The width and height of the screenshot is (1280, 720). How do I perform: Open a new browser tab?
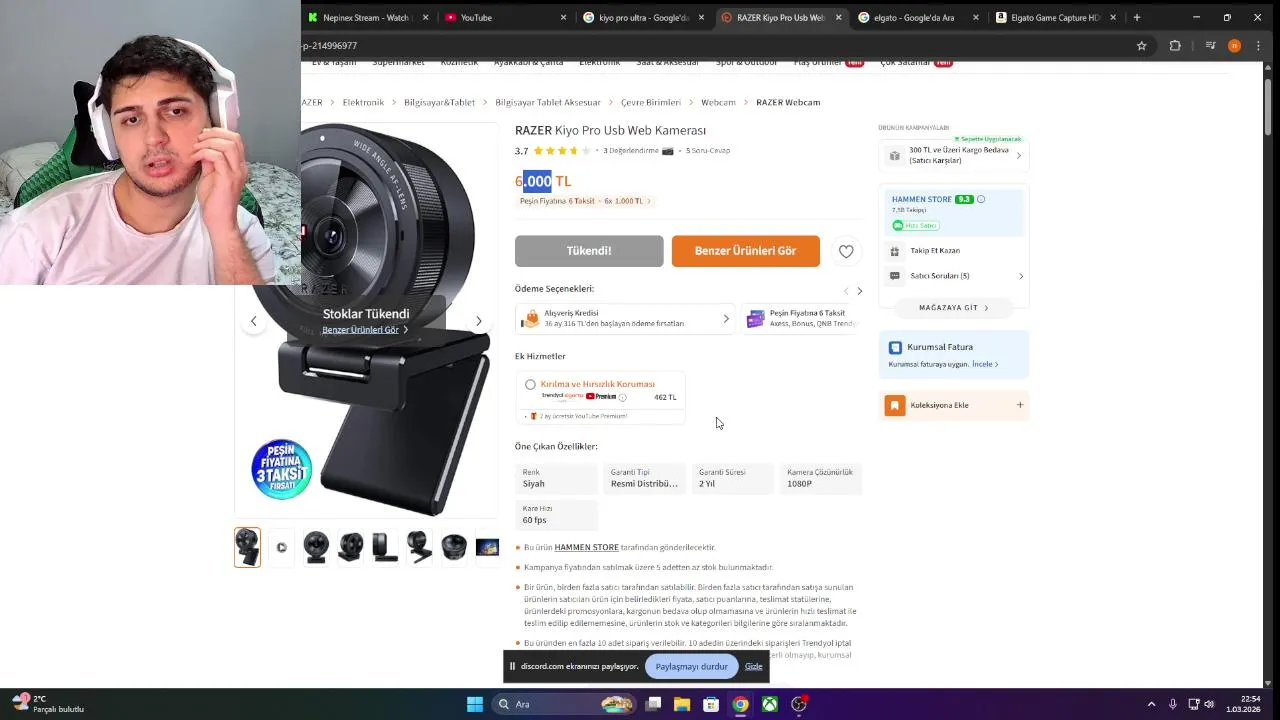pyautogui.click(x=1136, y=17)
